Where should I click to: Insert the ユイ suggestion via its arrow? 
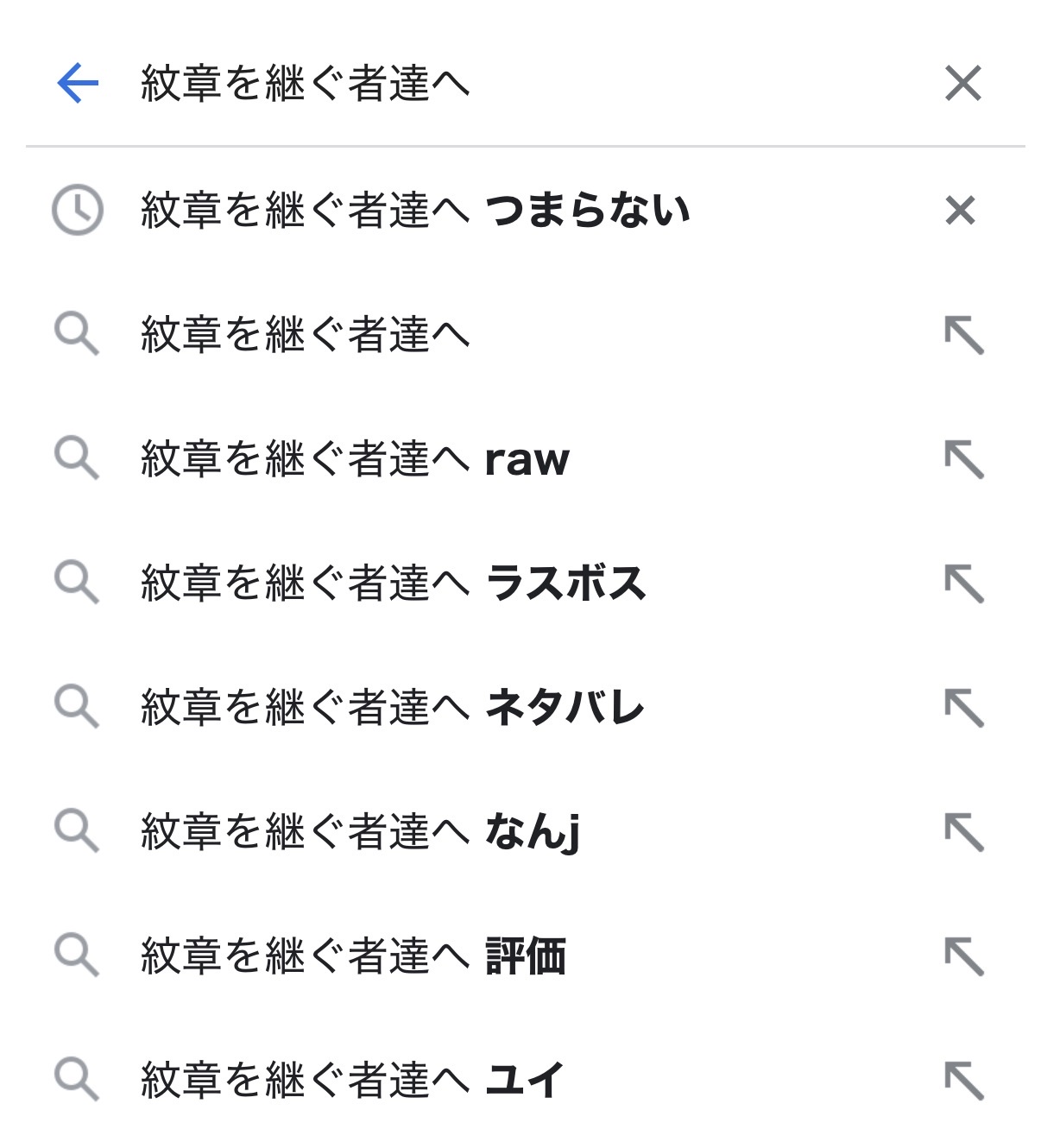(x=964, y=1081)
